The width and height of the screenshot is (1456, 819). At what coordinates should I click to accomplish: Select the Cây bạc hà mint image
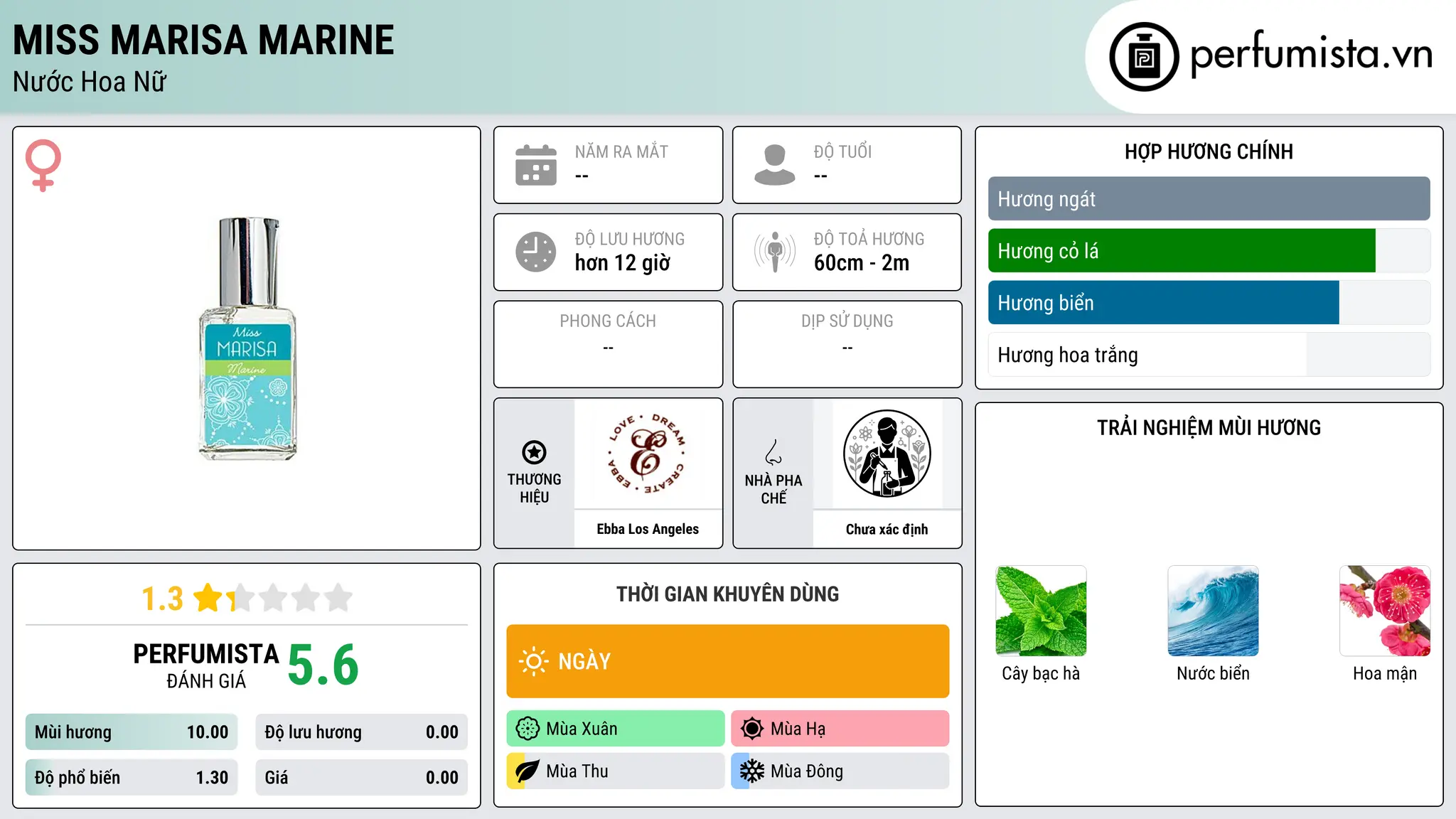click(x=1041, y=611)
